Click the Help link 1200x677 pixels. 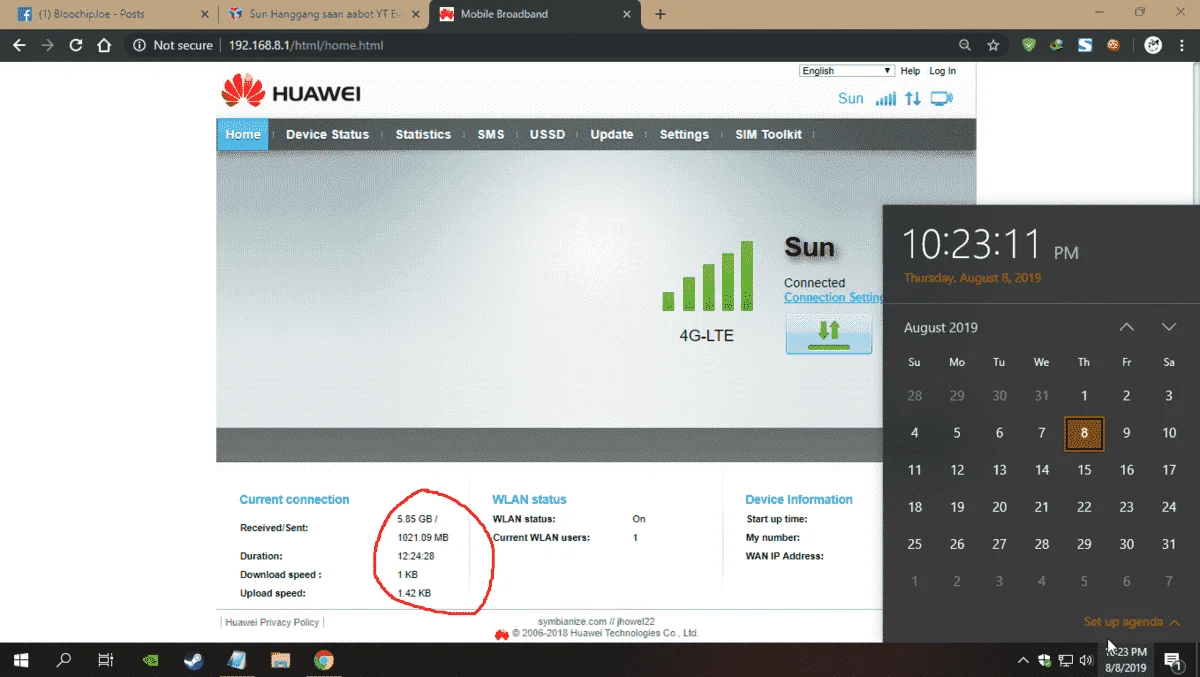(910, 71)
